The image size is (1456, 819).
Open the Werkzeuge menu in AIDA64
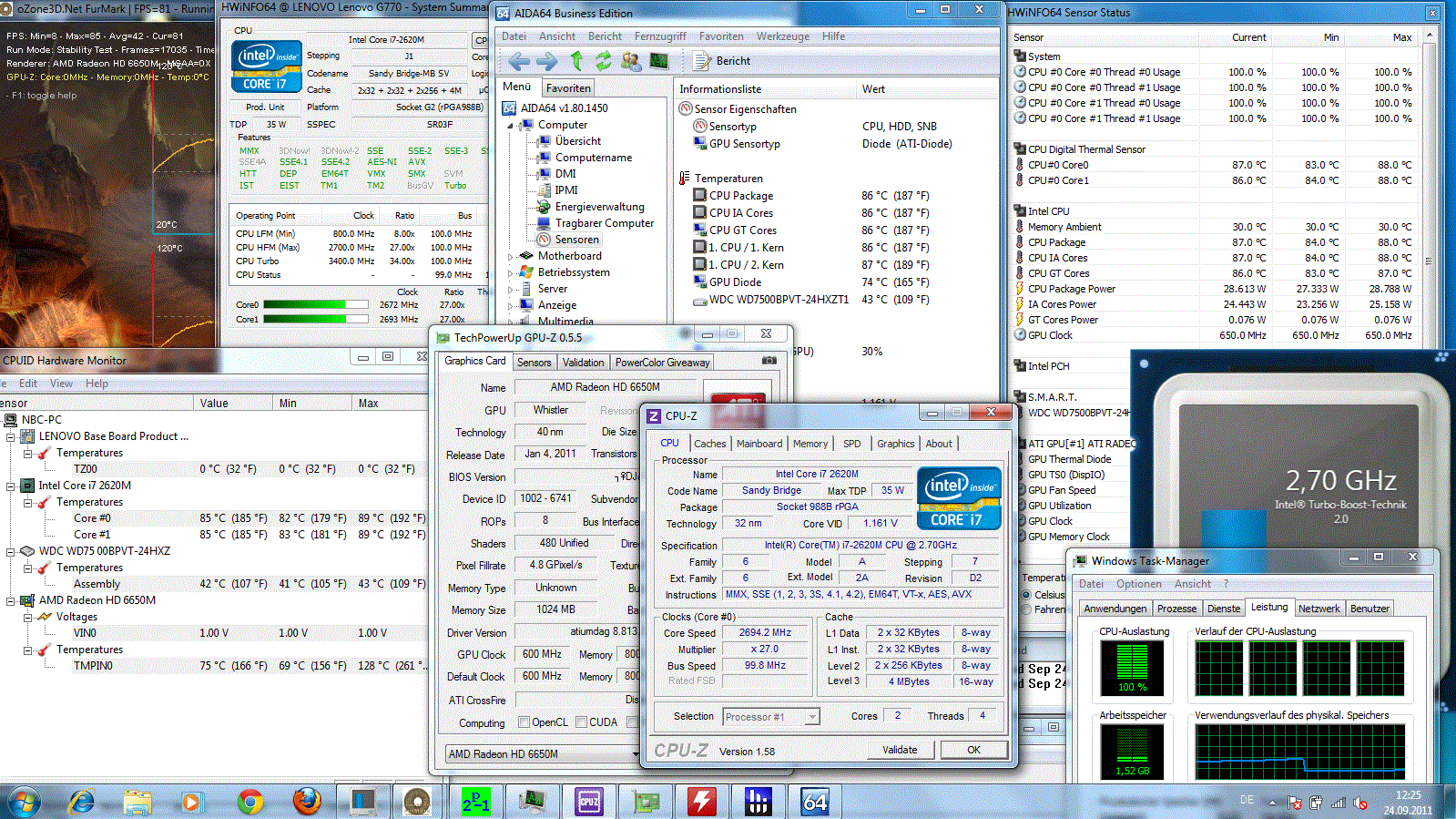coord(782,36)
